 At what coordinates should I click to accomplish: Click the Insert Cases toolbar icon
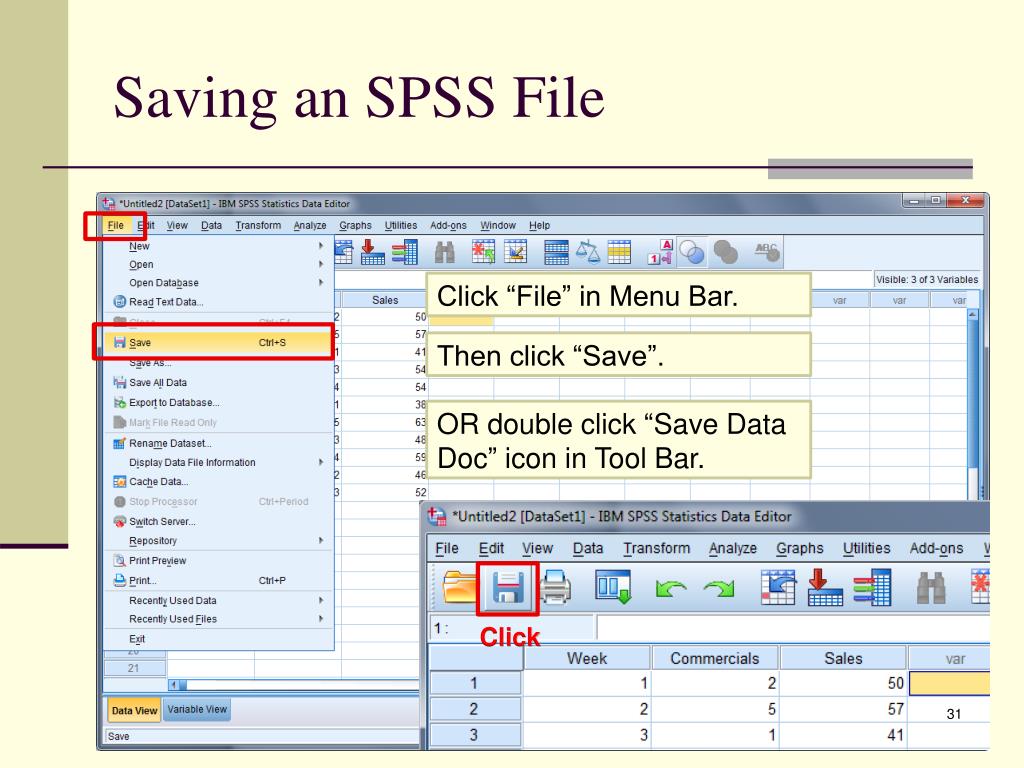pyautogui.click(x=483, y=252)
